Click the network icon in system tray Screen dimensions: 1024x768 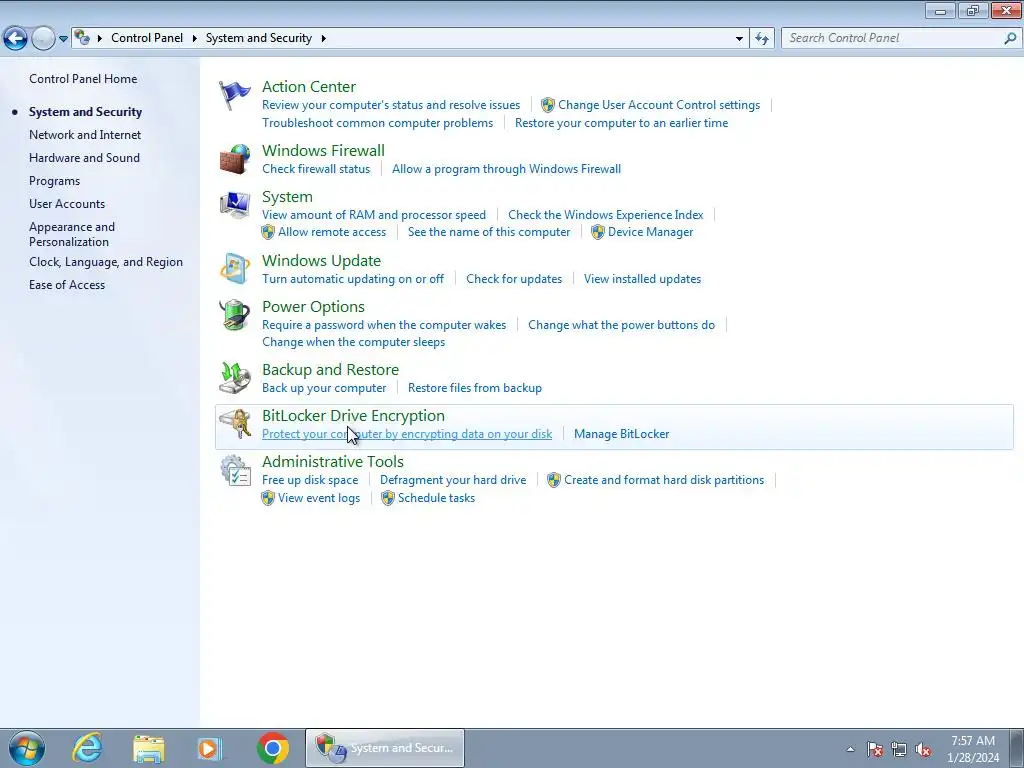(899, 750)
